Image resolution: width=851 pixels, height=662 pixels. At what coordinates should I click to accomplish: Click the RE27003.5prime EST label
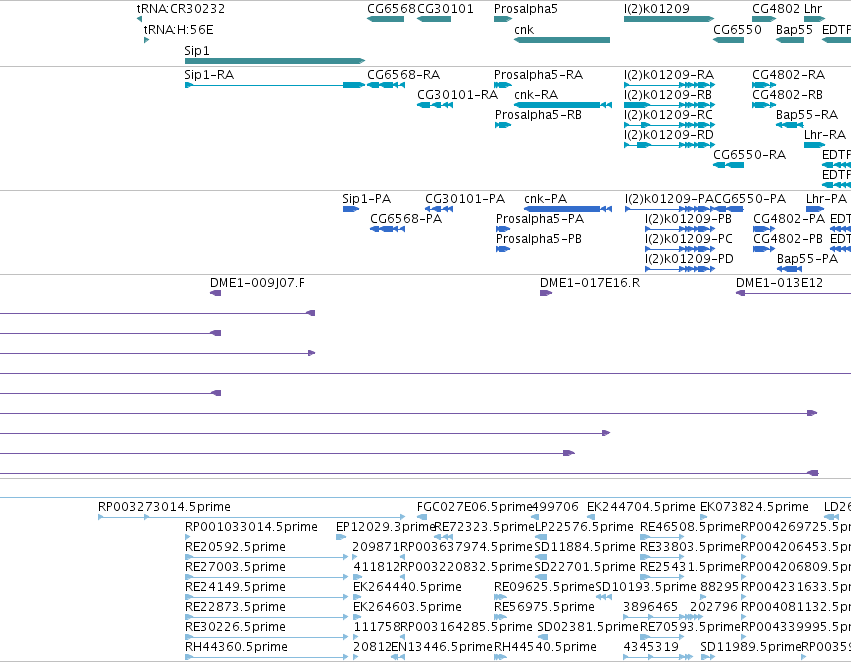click(x=236, y=567)
